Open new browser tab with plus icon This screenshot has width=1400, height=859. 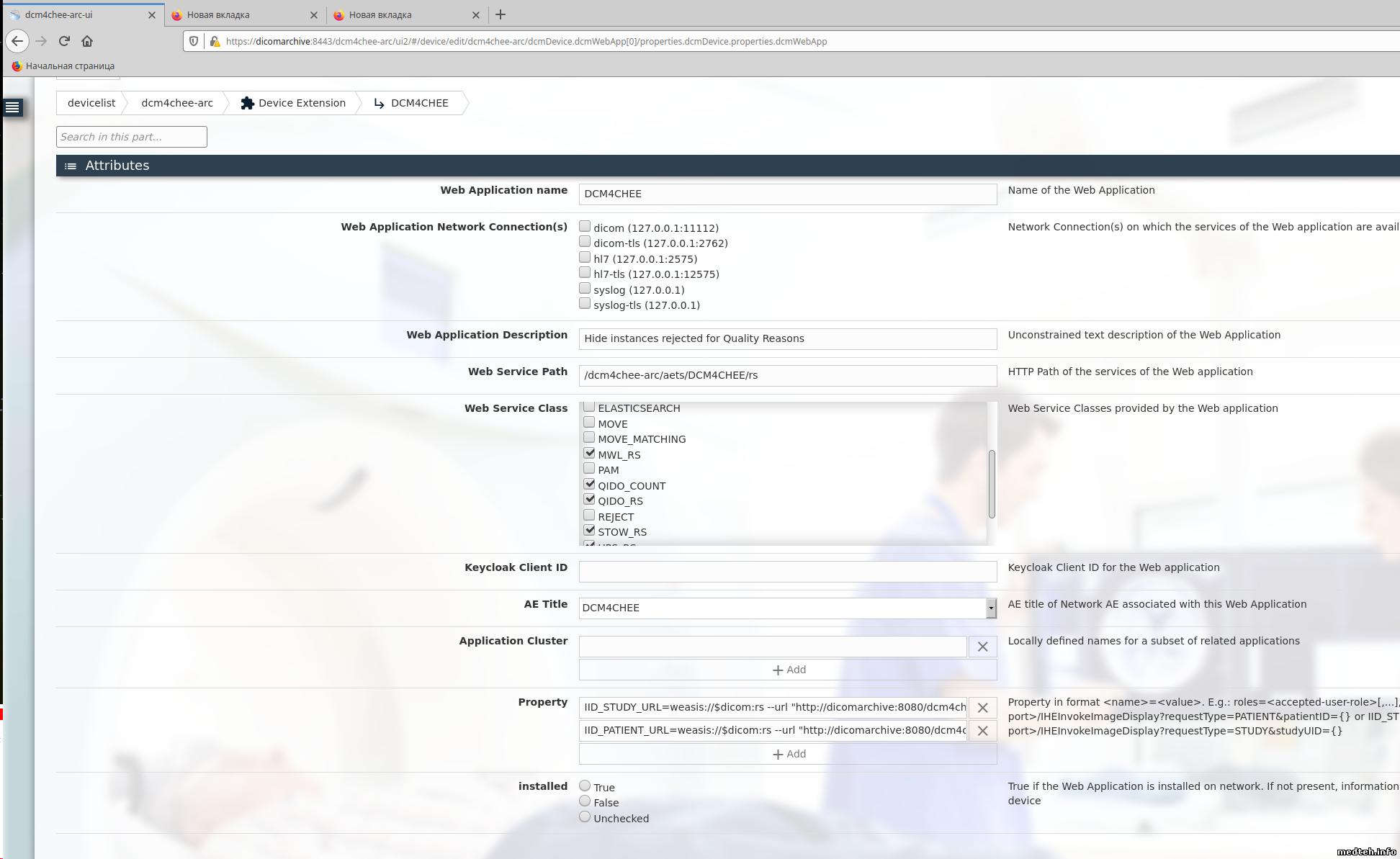point(501,14)
